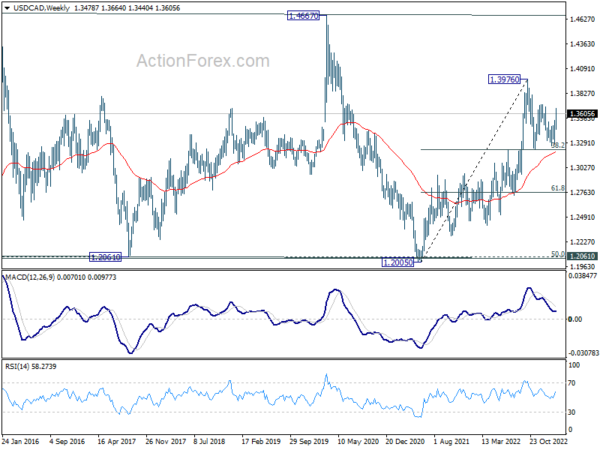Viewport: 600px width, 450px height.
Task: Click the USDCAD.Weekly chart title text
Action: point(41,8)
